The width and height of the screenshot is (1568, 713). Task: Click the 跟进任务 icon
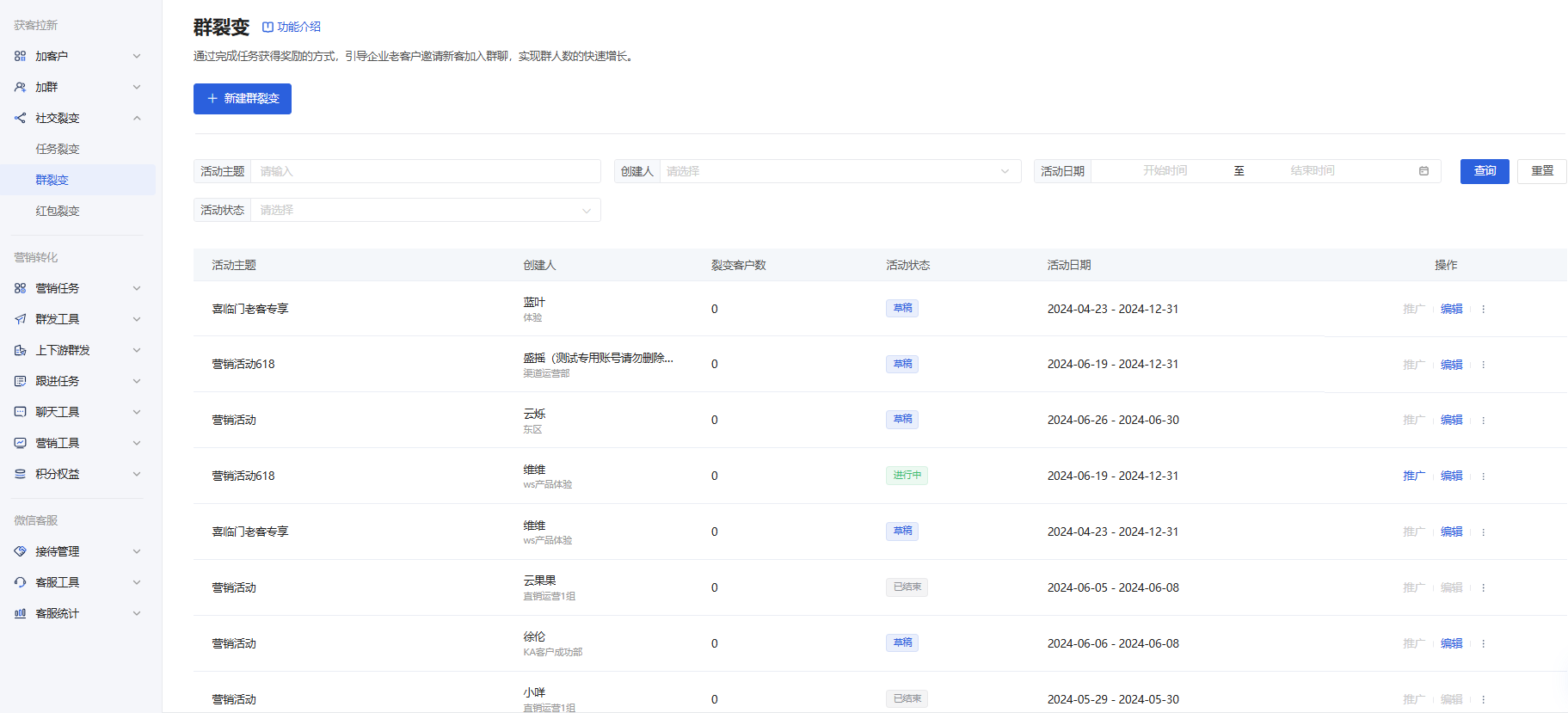(x=20, y=381)
